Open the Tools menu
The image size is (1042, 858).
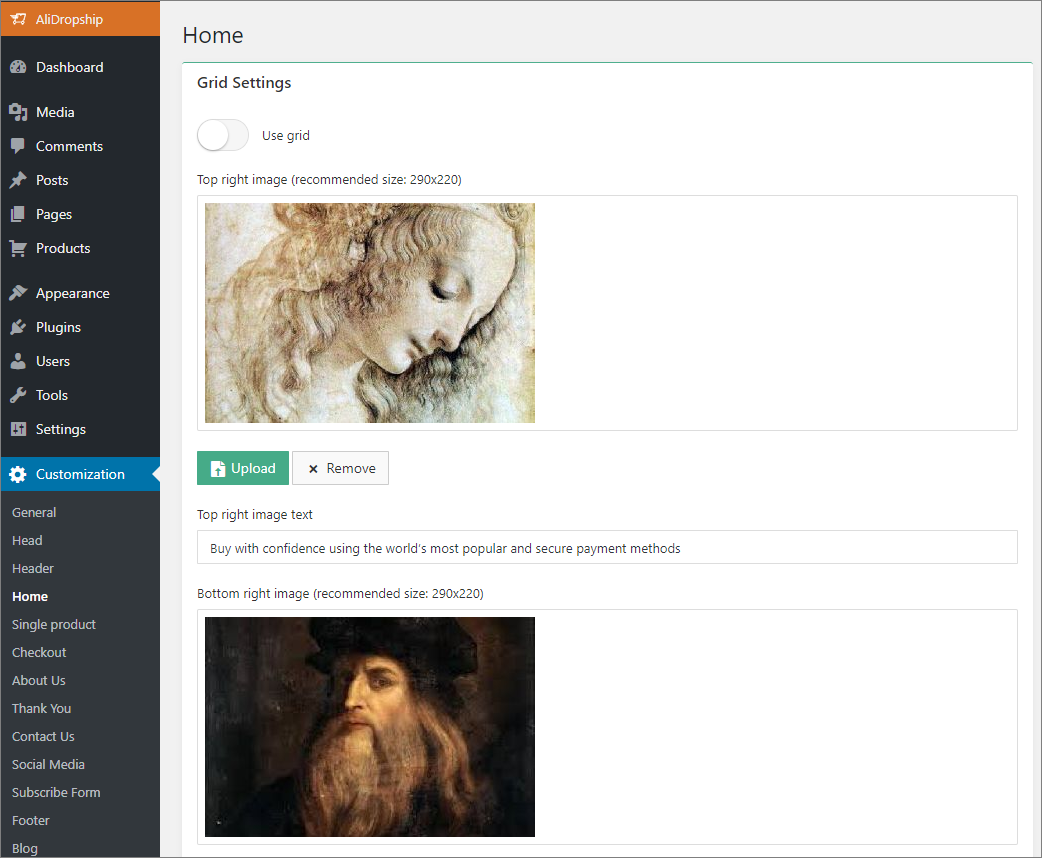tap(80, 395)
